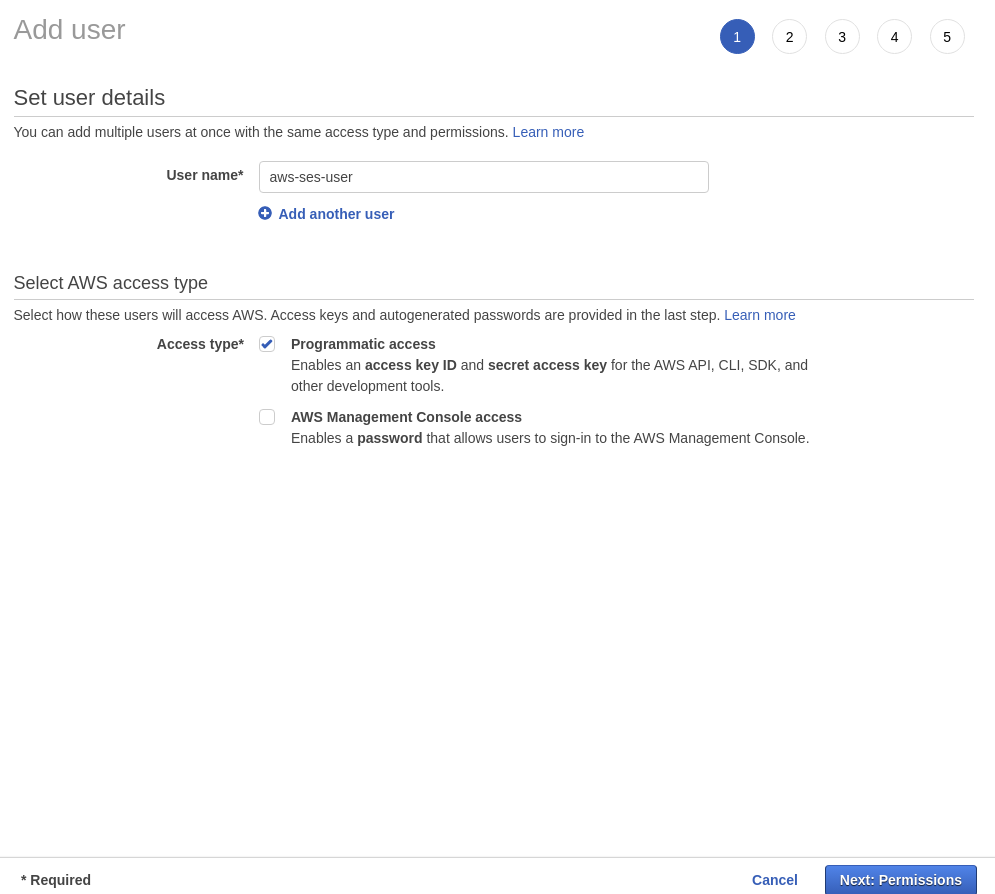This screenshot has height=894, width=995.
Task: Click the Add another user link
Action: [x=336, y=214]
